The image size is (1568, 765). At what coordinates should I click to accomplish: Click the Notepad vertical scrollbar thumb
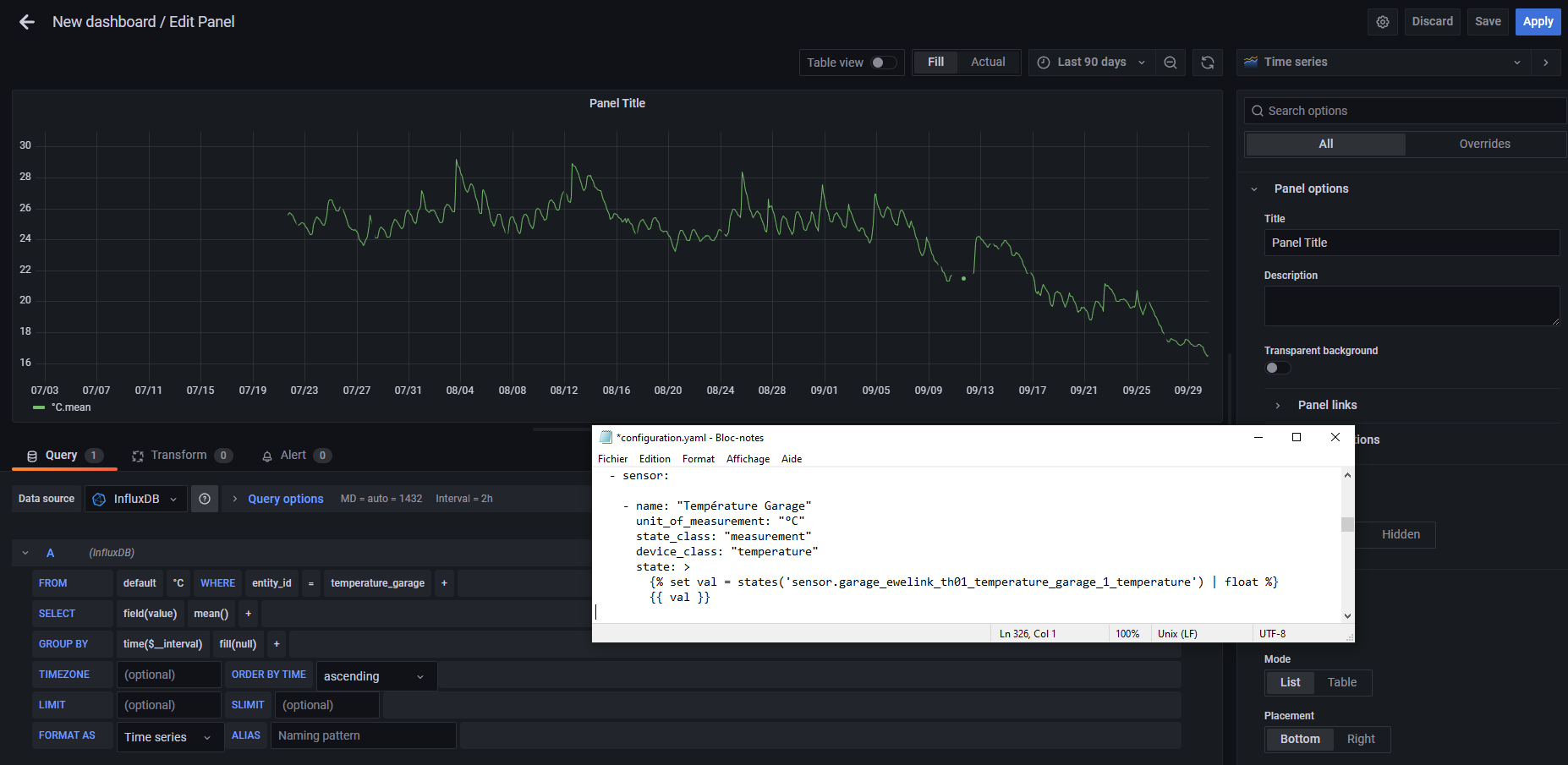click(1347, 524)
